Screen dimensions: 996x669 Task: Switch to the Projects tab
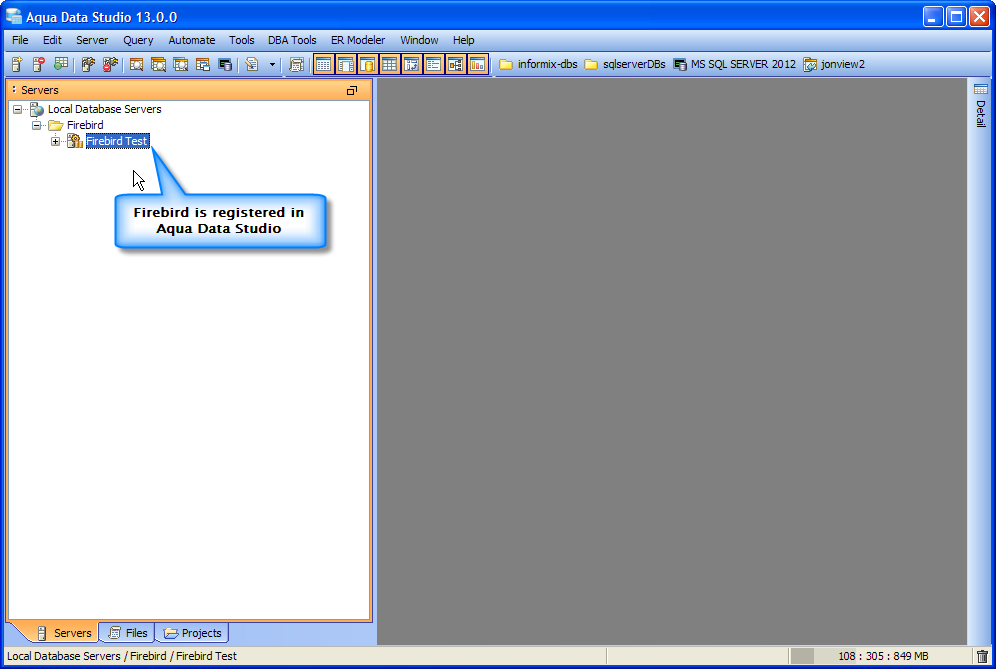192,633
